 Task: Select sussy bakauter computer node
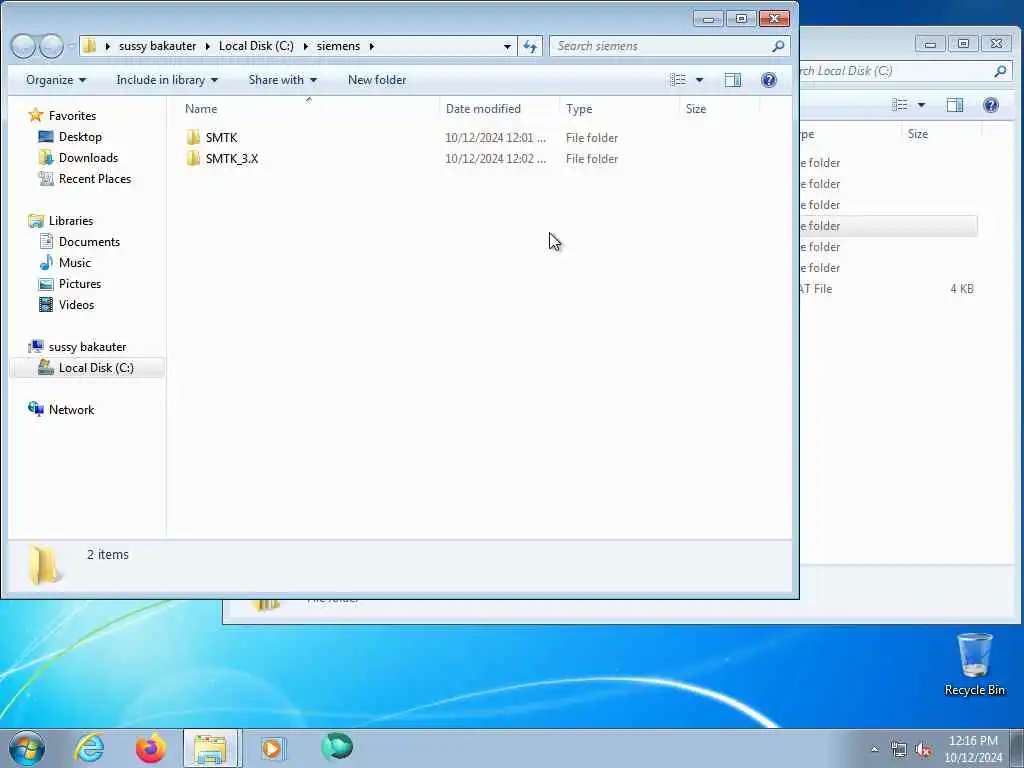tap(87, 347)
